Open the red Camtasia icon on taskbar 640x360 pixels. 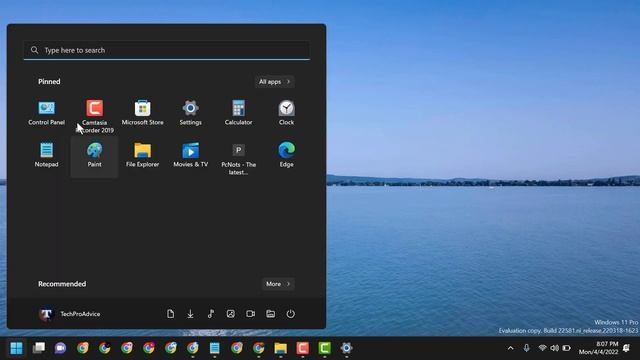(302, 348)
